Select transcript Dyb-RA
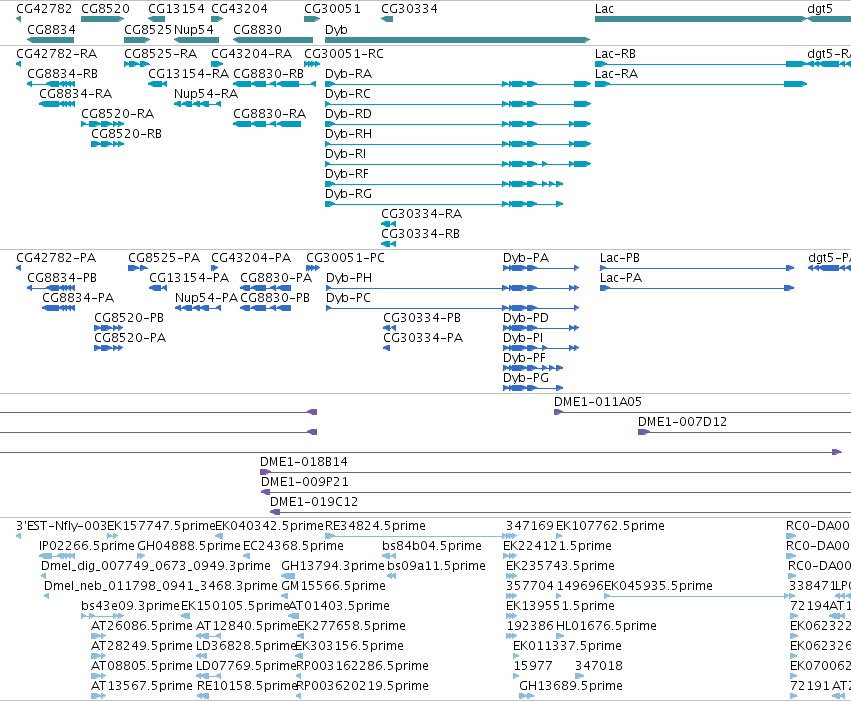The image size is (851, 701). (458, 84)
